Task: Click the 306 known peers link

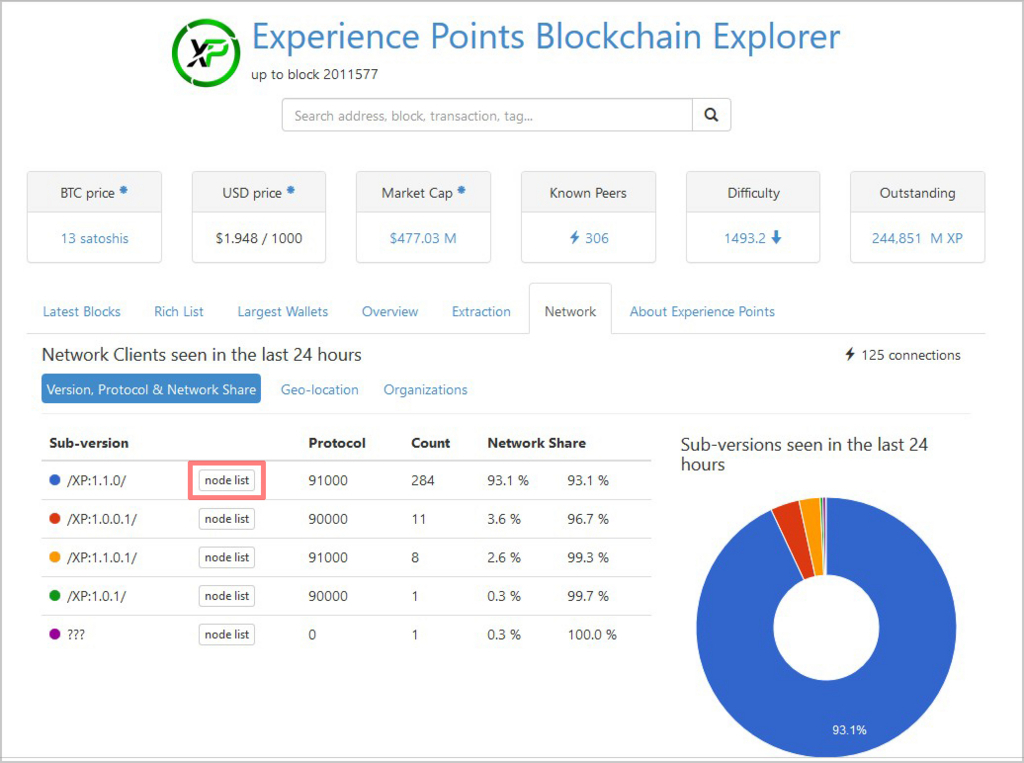Action: 596,238
